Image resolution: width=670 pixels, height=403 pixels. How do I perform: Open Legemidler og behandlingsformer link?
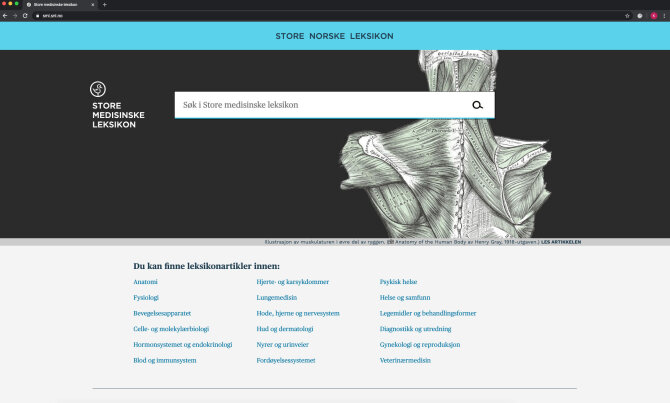[428, 313]
